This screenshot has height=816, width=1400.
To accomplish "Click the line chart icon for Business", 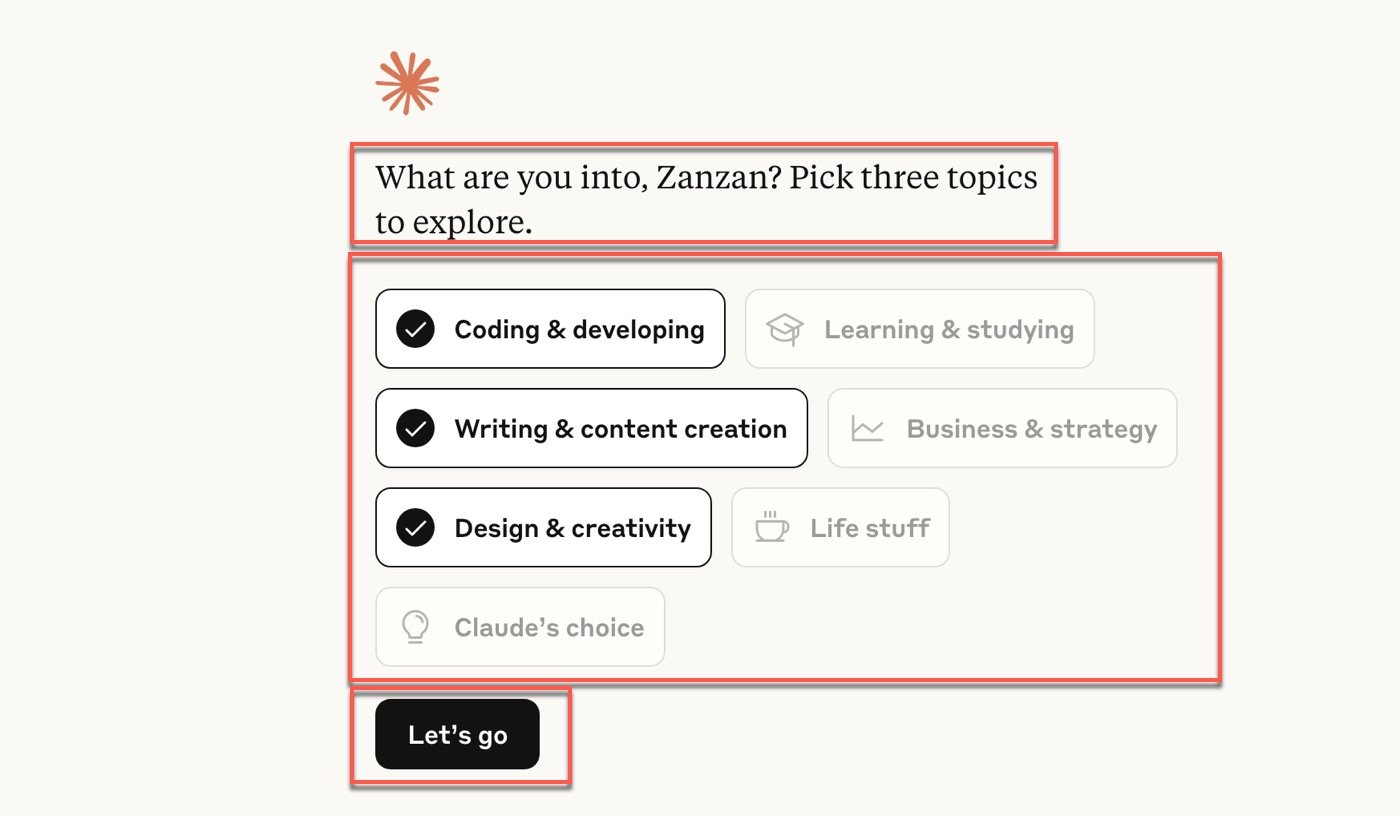I will [x=867, y=429].
